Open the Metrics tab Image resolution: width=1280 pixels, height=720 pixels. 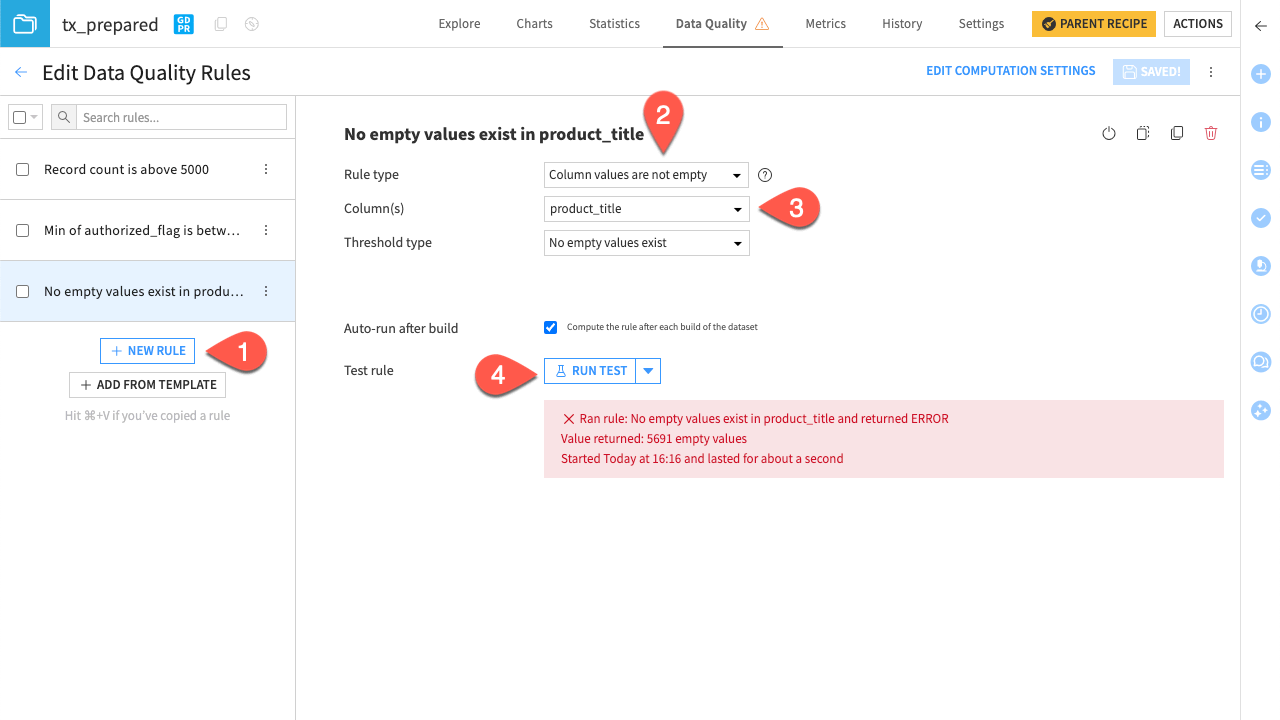tap(825, 23)
